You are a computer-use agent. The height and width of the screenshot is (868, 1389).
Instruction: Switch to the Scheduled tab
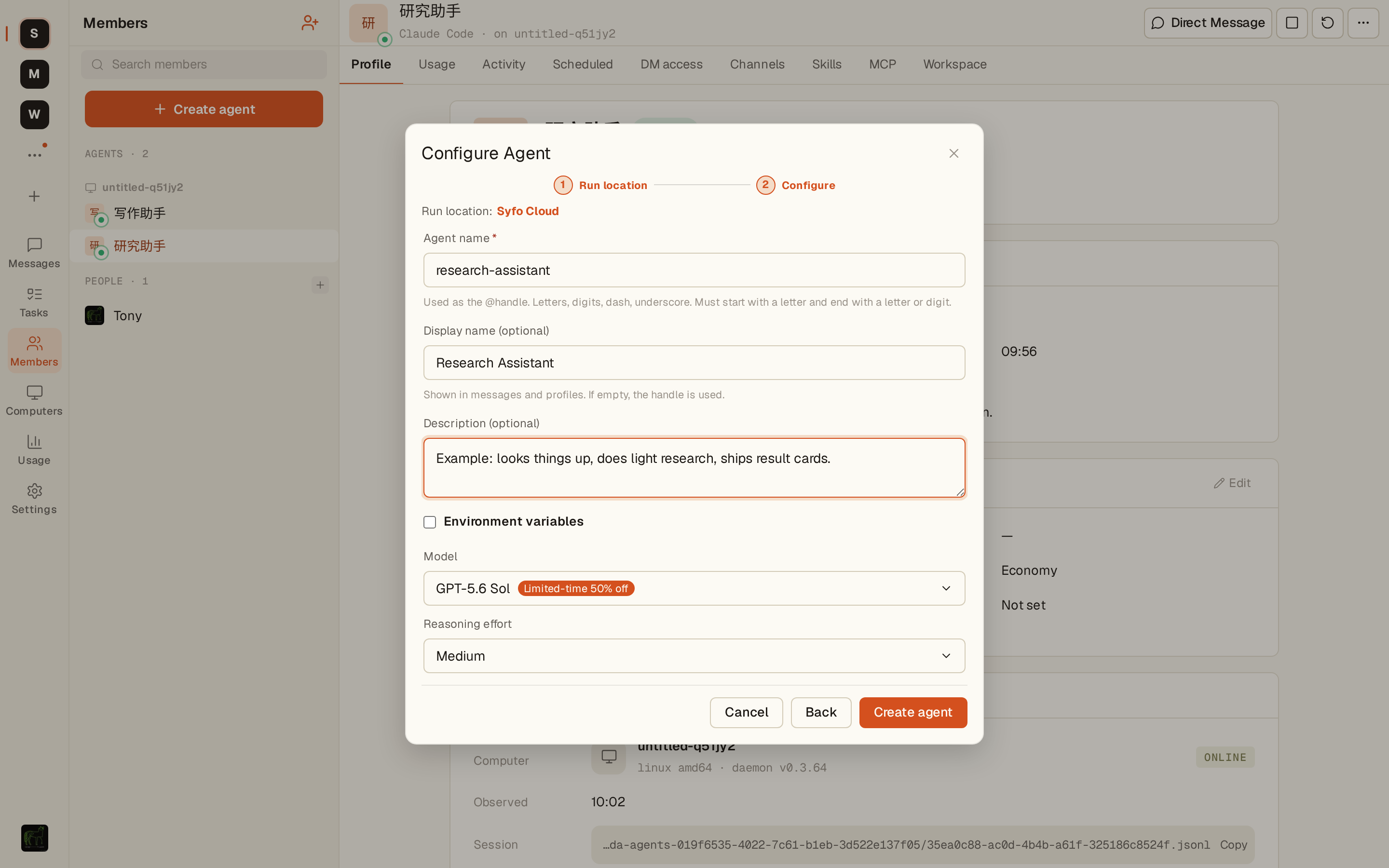click(x=583, y=64)
